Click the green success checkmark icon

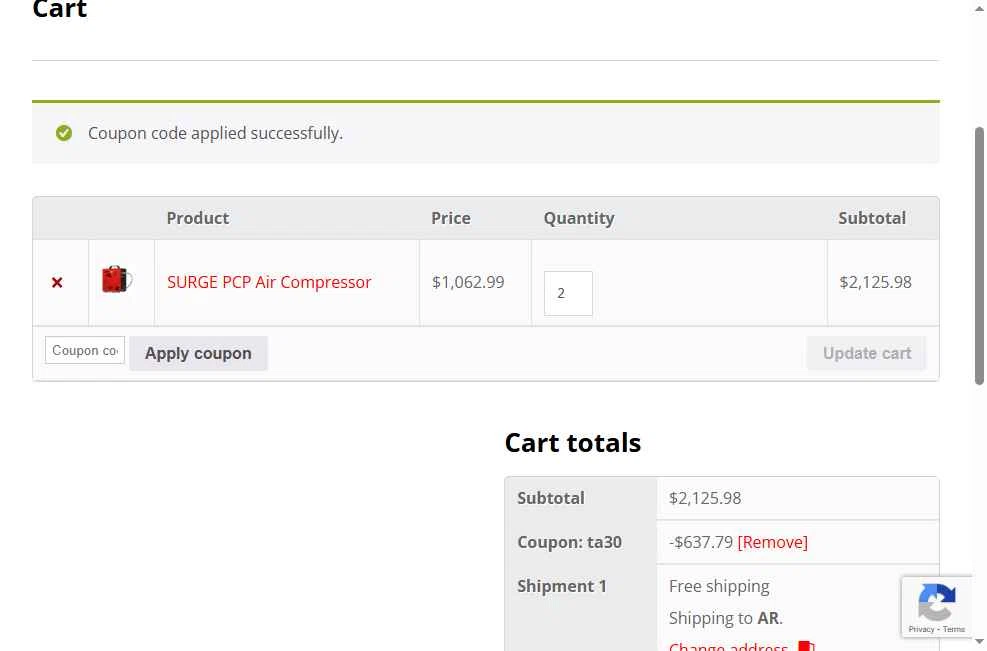tap(64, 133)
